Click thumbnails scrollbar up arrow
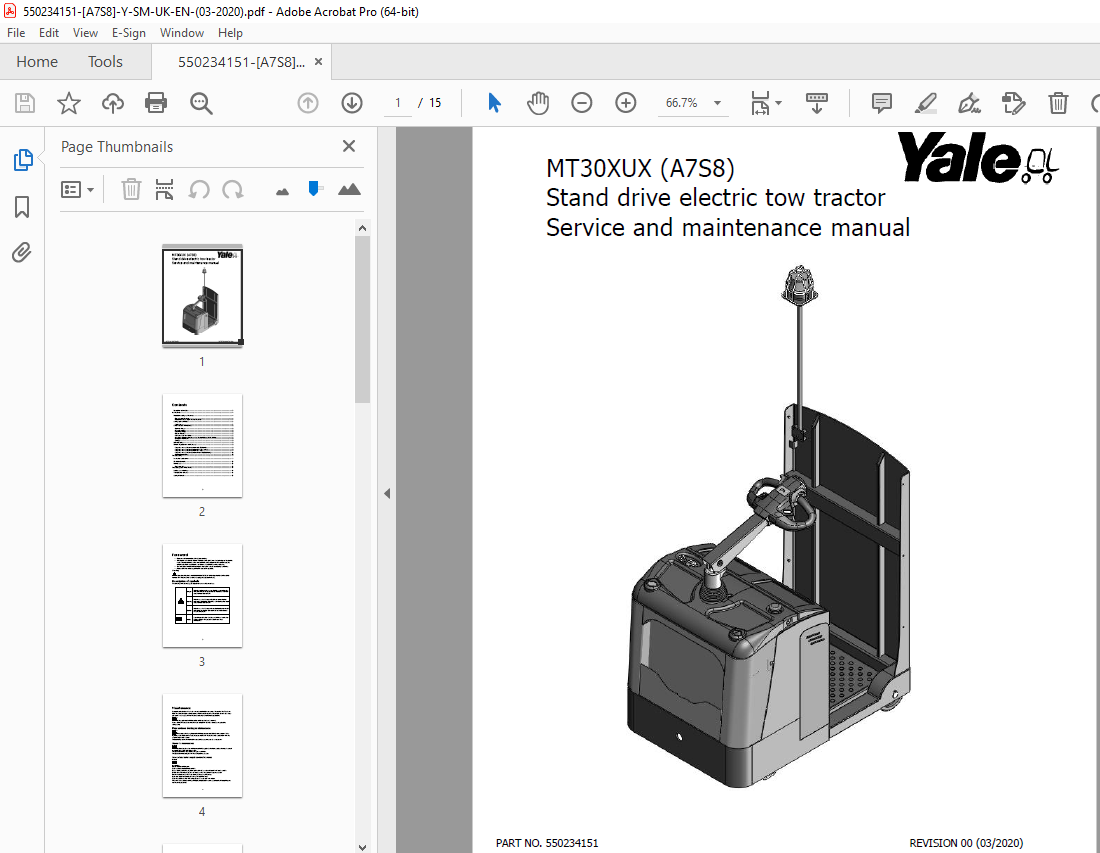This screenshot has width=1100, height=853. tap(362, 228)
